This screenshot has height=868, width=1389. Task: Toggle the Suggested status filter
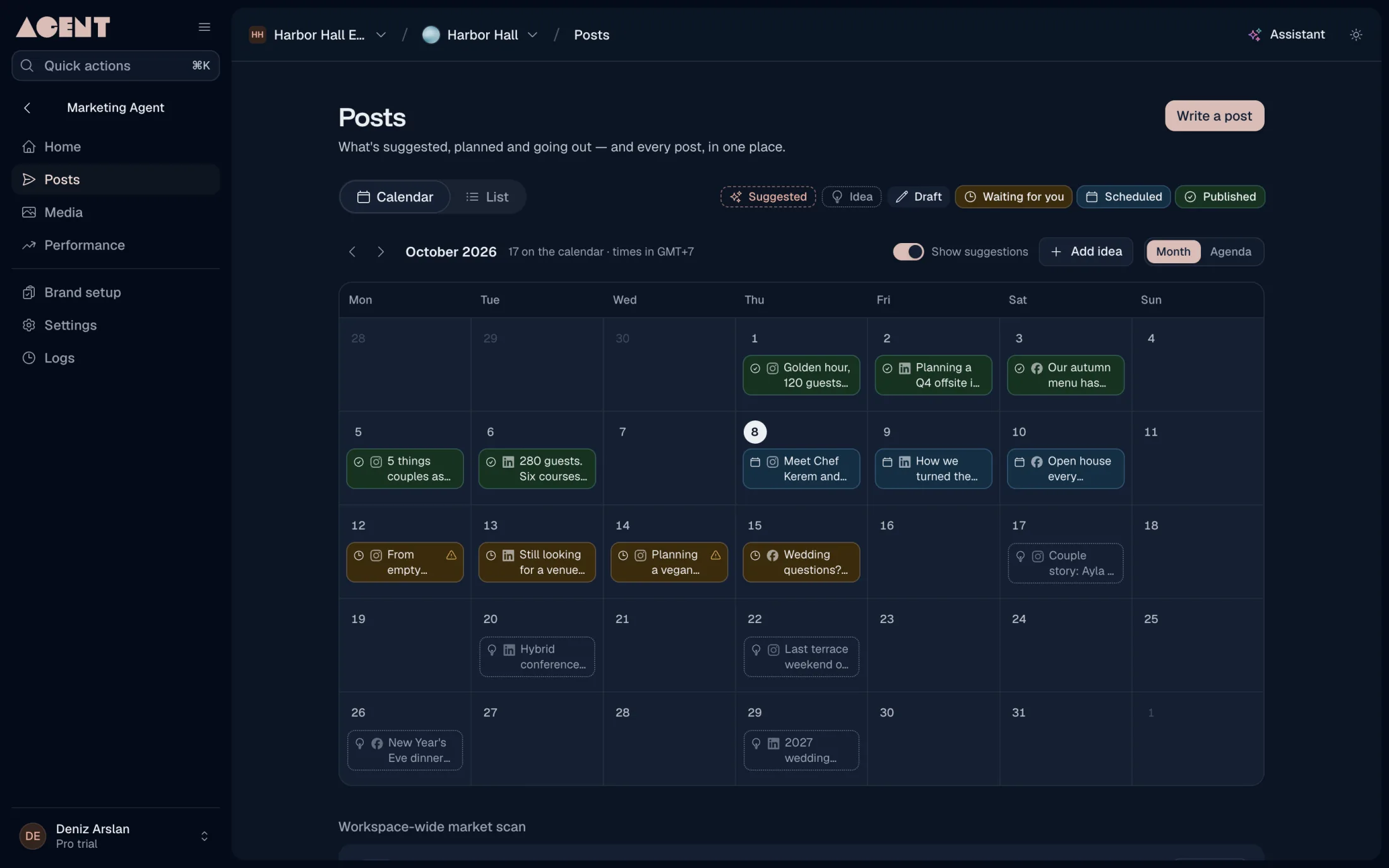click(768, 197)
